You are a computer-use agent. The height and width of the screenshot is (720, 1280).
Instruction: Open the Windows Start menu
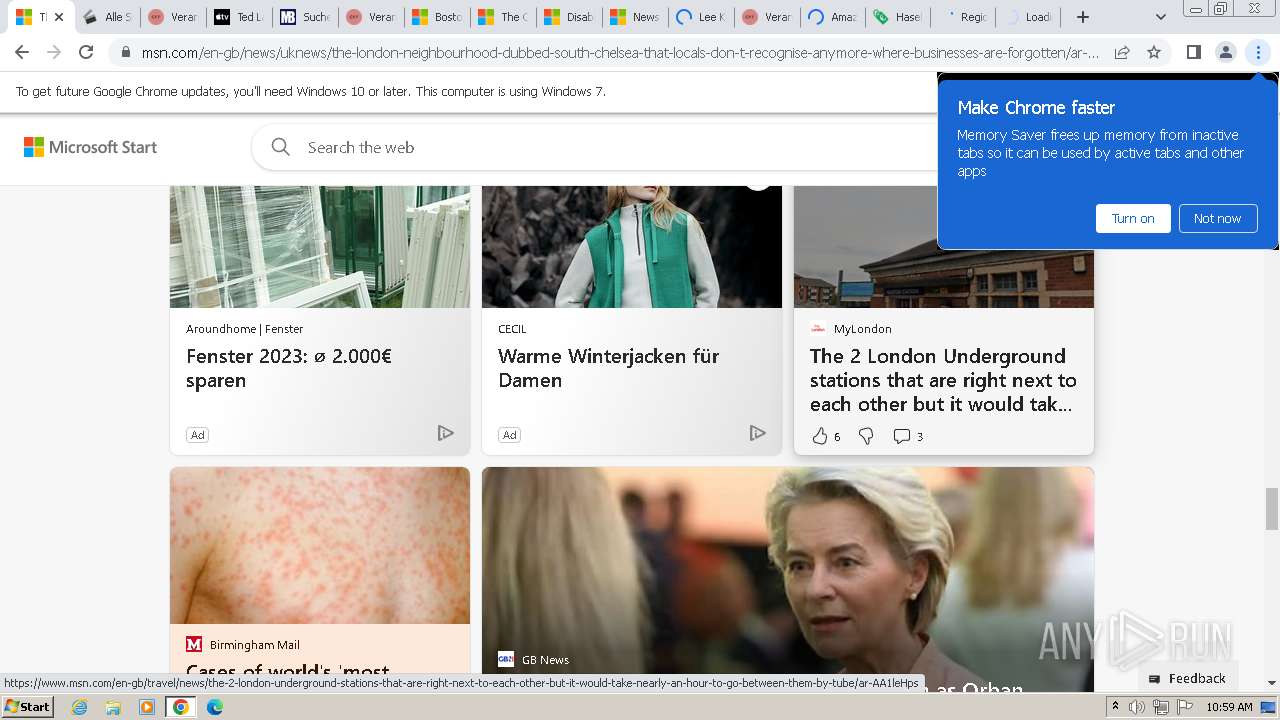[27, 707]
